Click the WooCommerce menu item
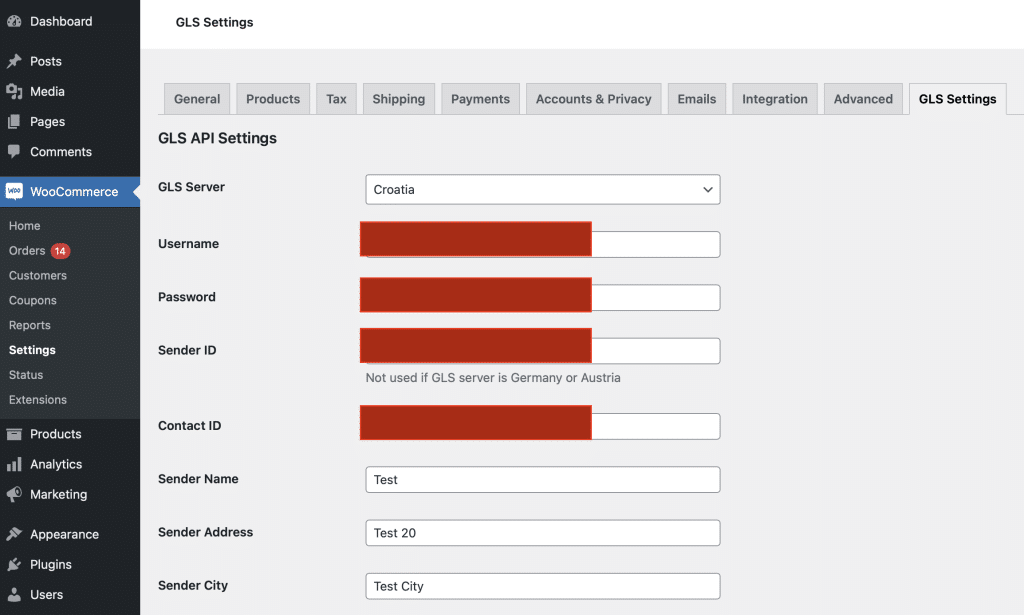 [x=70, y=191]
